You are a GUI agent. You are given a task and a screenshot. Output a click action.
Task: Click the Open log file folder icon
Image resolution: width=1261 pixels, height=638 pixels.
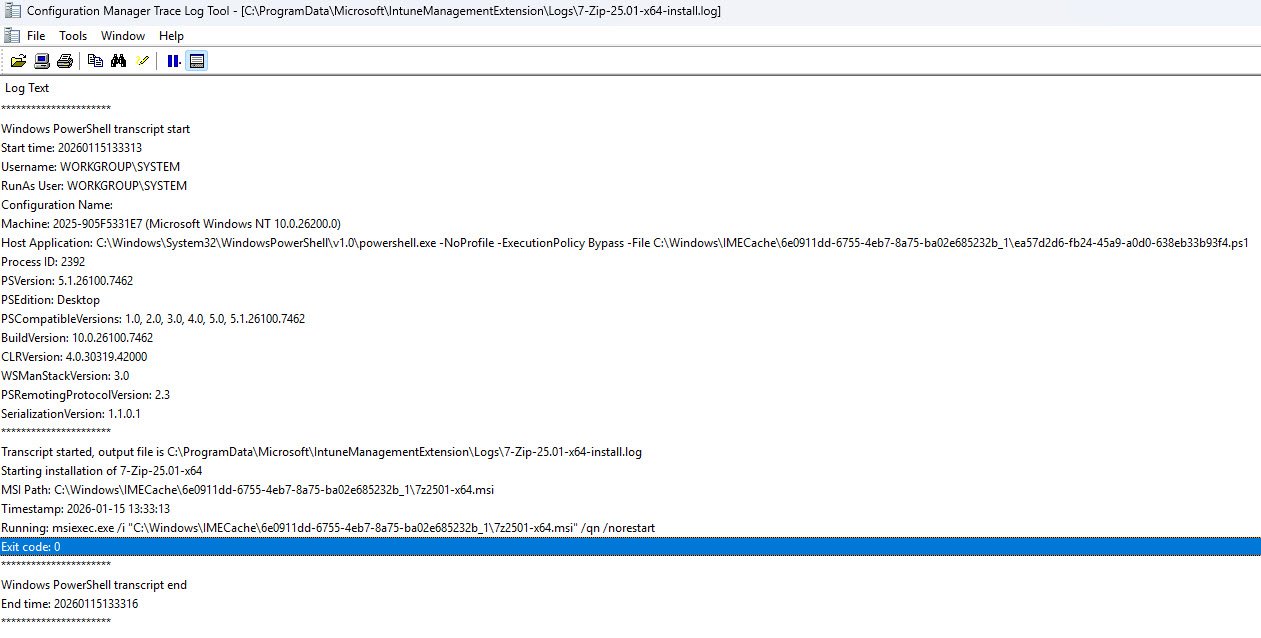(18, 61)
